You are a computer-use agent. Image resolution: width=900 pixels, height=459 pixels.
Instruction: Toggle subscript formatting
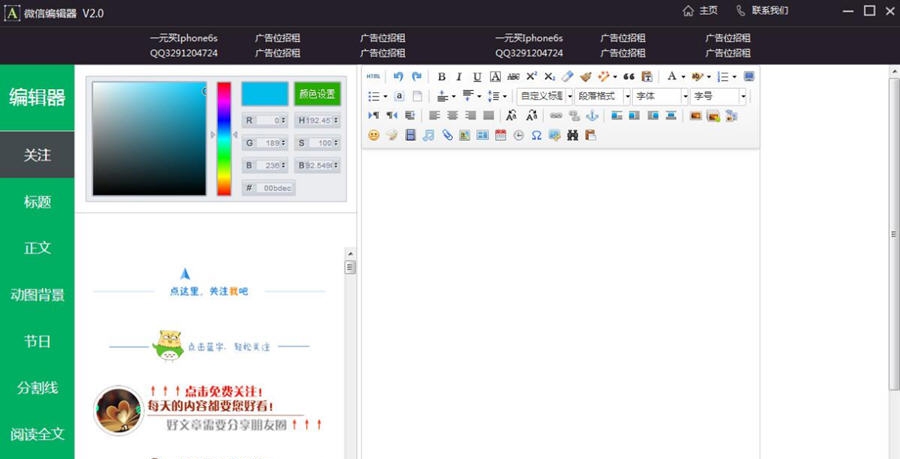(x=549, y=76)
